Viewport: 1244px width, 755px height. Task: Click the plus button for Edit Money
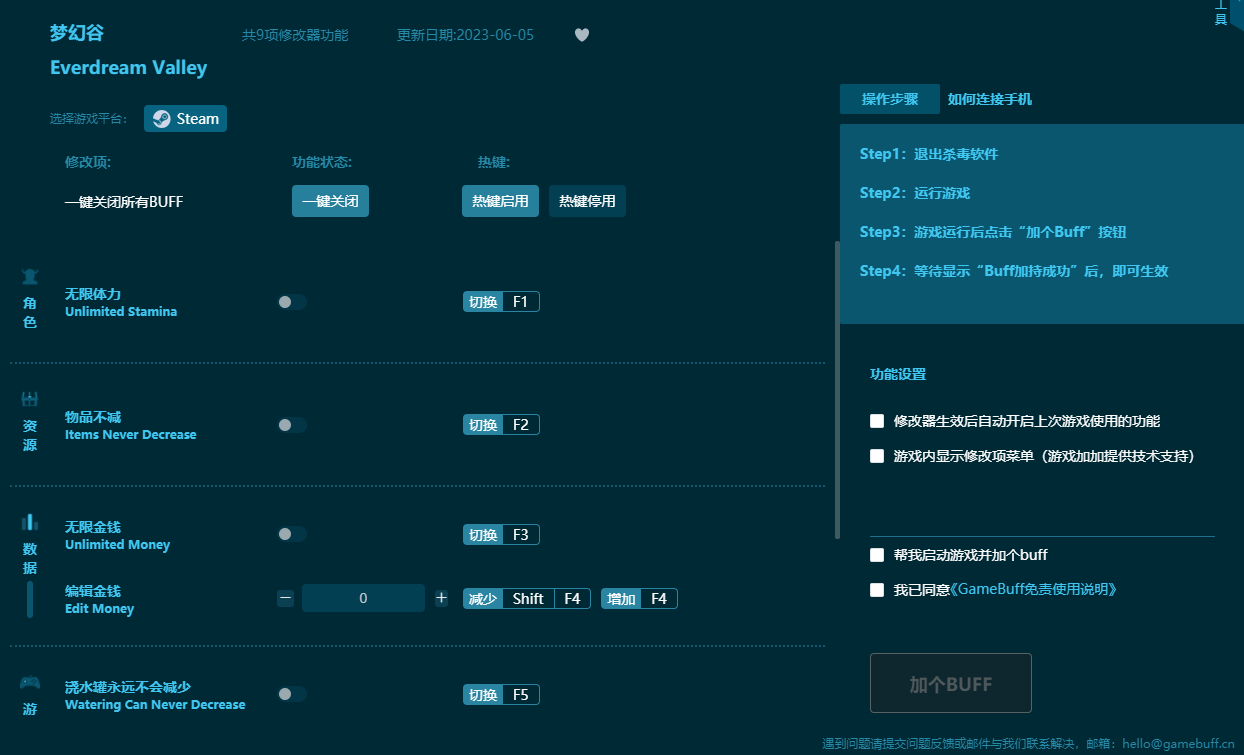coord(441,598)
